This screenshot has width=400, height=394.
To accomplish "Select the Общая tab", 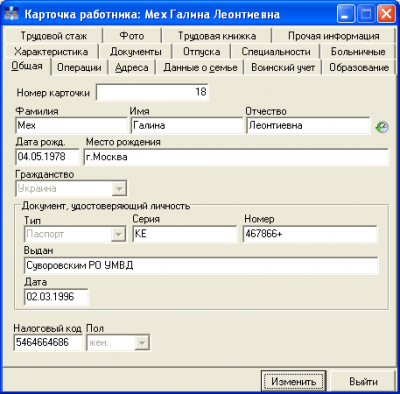I will click(x=27, y=66).
